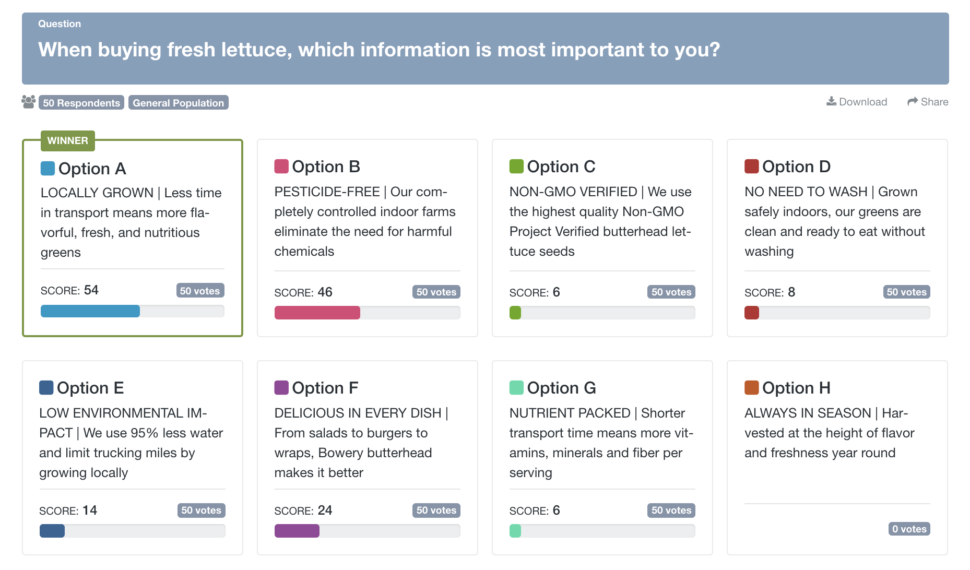Click Option B pink color square
The image size is (970, 570).
click(281, 166)
